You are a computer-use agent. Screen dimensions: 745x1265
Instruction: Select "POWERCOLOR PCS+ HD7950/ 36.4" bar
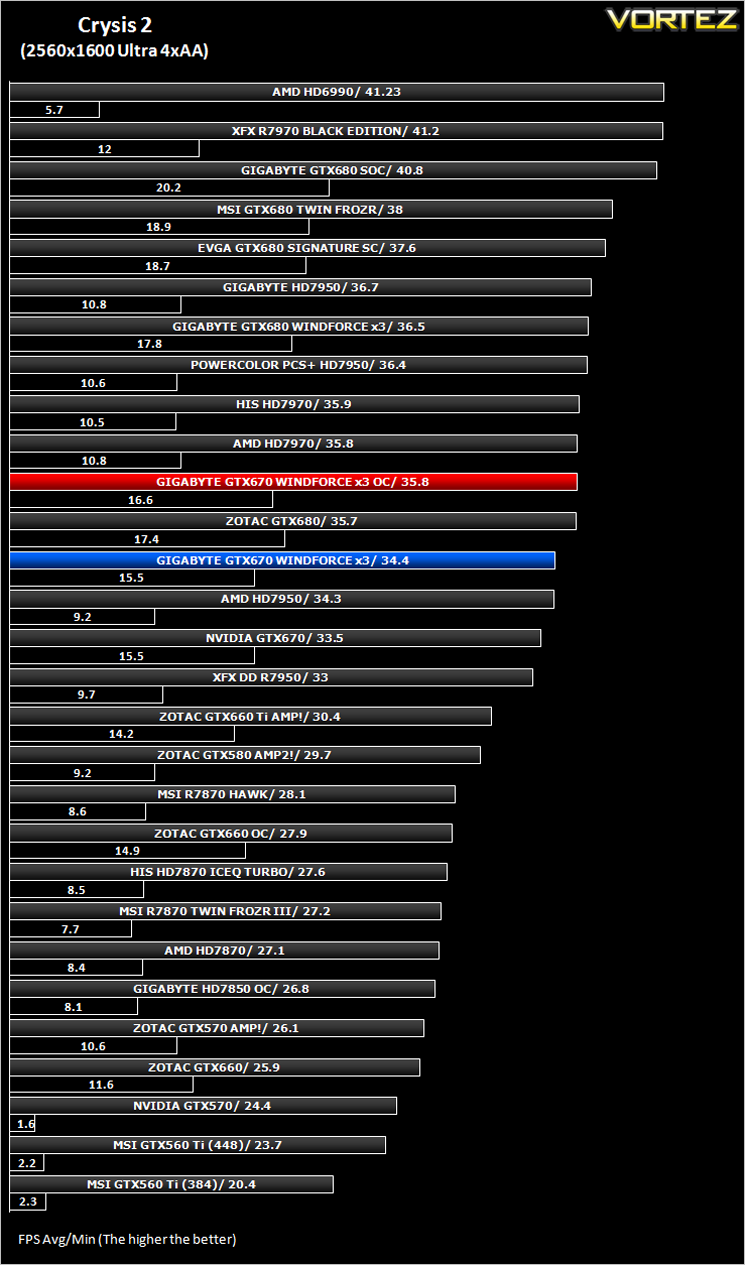(x=298, y=366)
